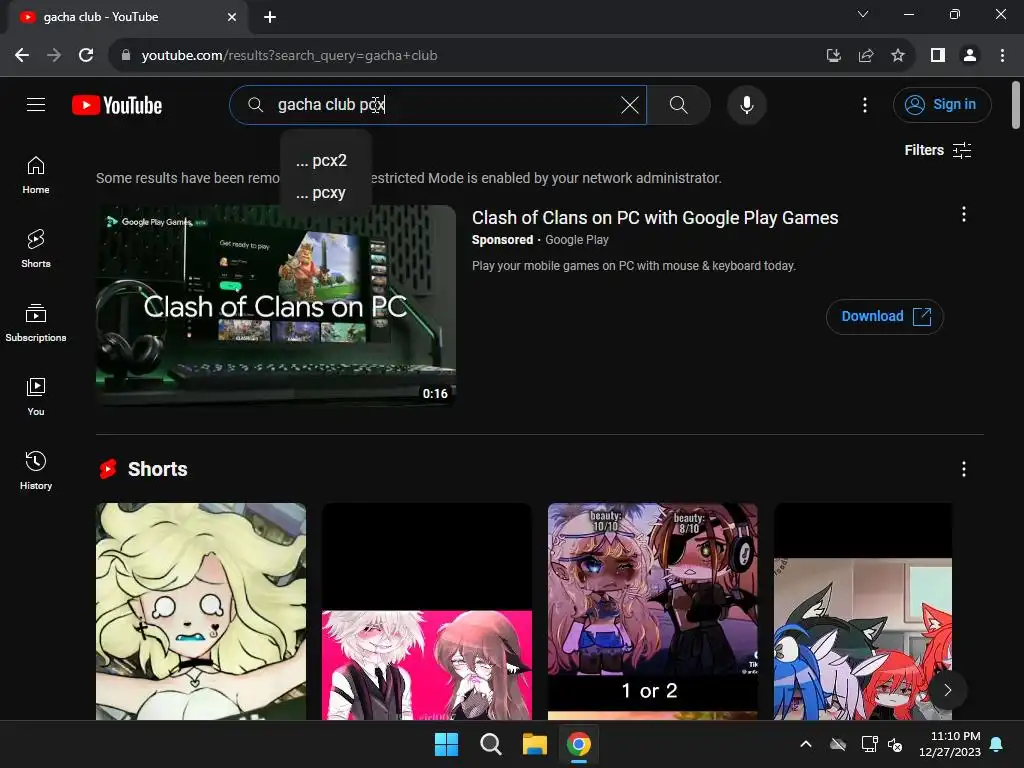
Task: Share this page with the share icon
Action: (x=866, y=56)
